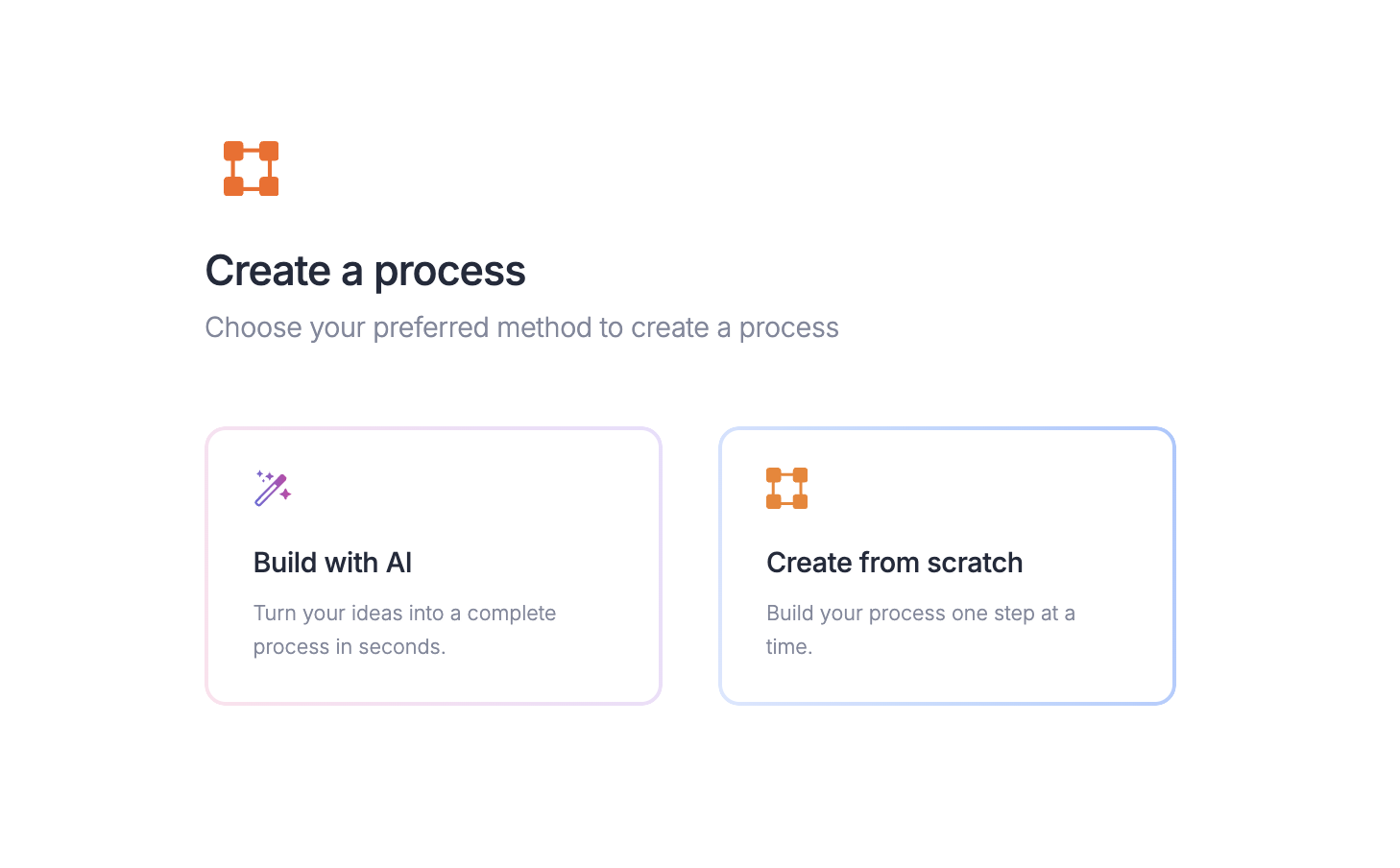
Task: Click the orange nodes icon in scratch card
Action: 786,489
